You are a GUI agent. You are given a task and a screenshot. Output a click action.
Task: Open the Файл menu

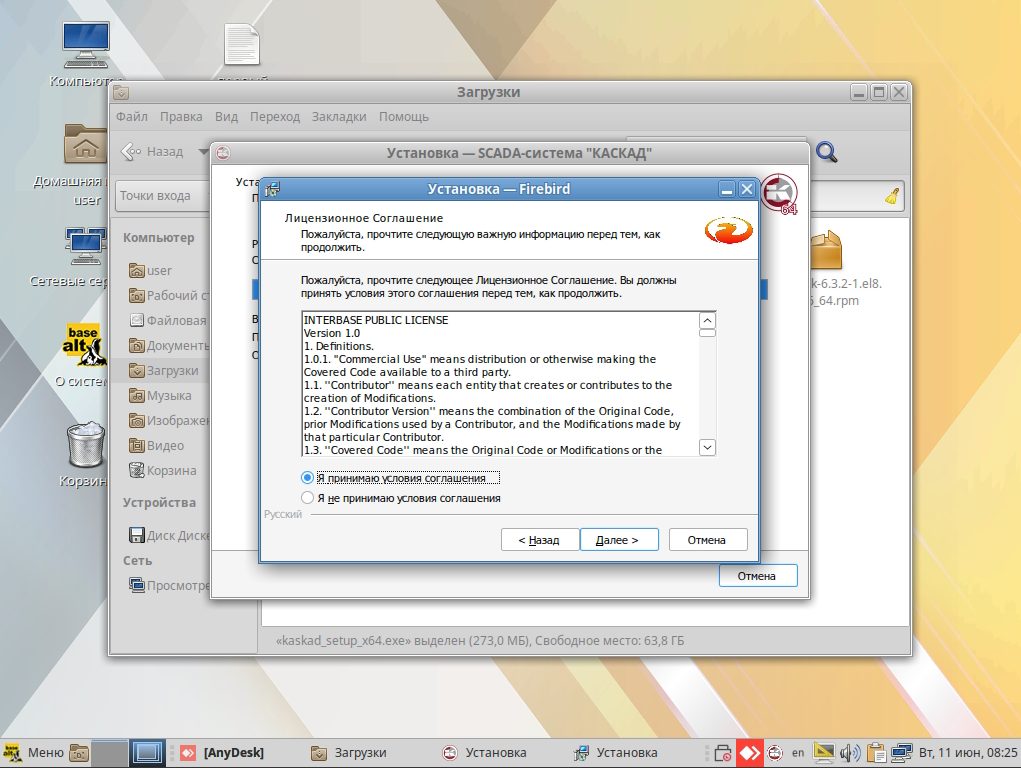pyautogui.click(x=132, y=117)
